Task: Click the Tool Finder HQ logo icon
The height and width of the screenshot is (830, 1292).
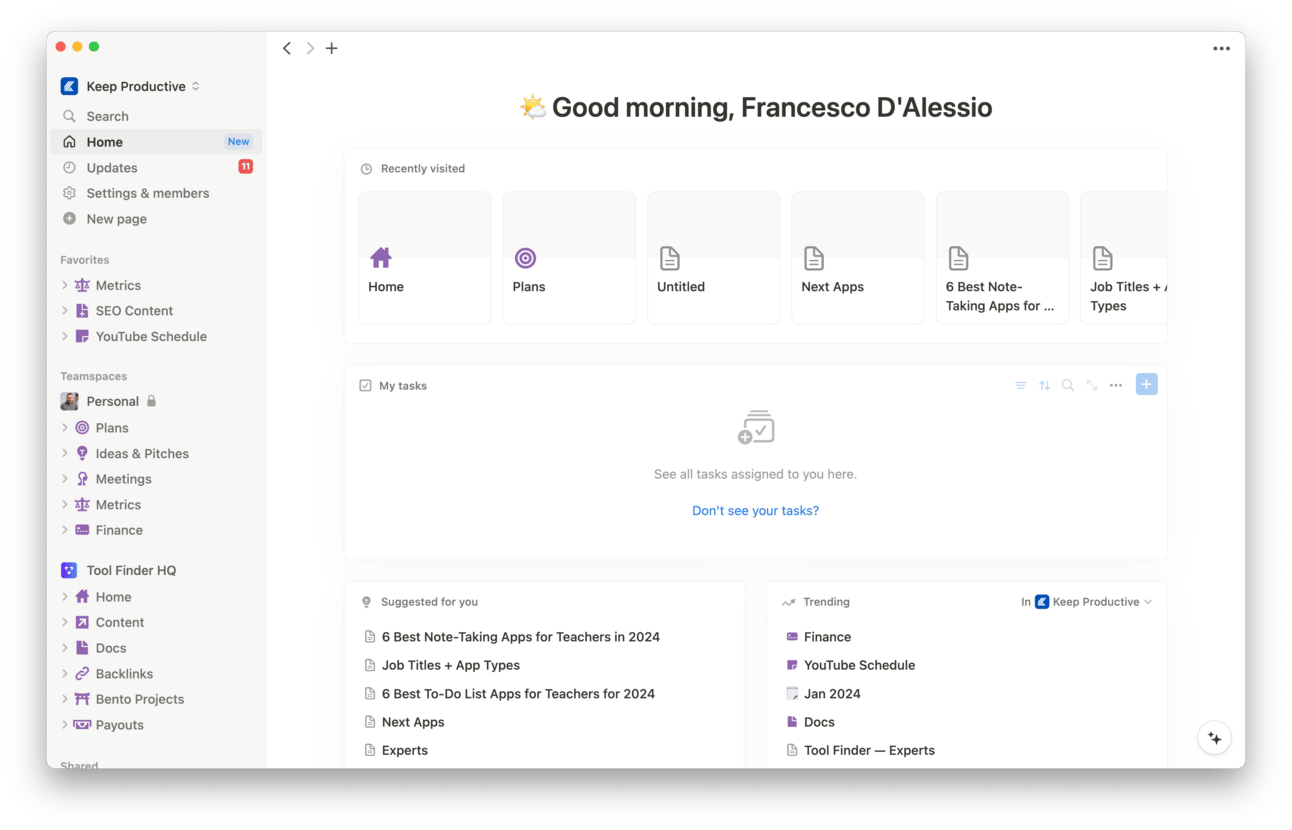Action: (x=69, y=570)
